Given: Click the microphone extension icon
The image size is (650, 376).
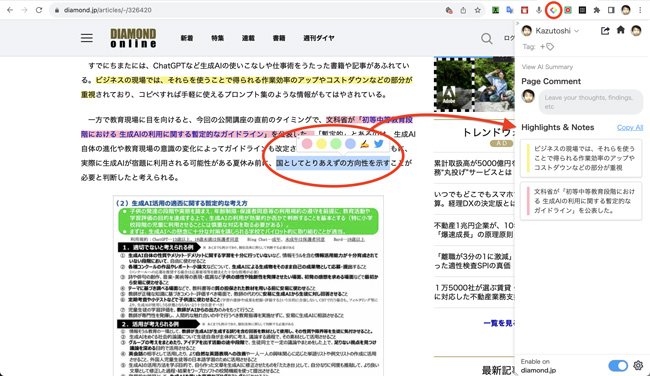Looking at the screenshot, I should [539, 10].
